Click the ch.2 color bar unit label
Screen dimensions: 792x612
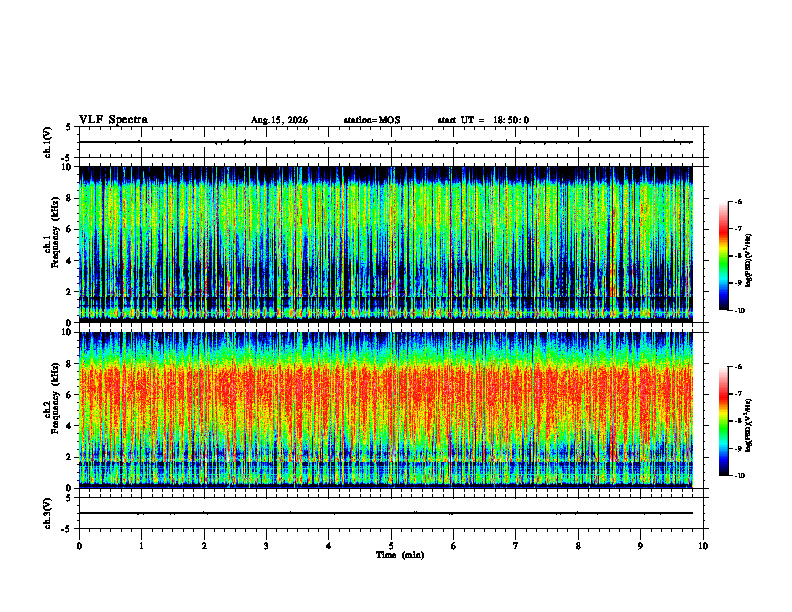pyautogui.click(x=749, y=426)
